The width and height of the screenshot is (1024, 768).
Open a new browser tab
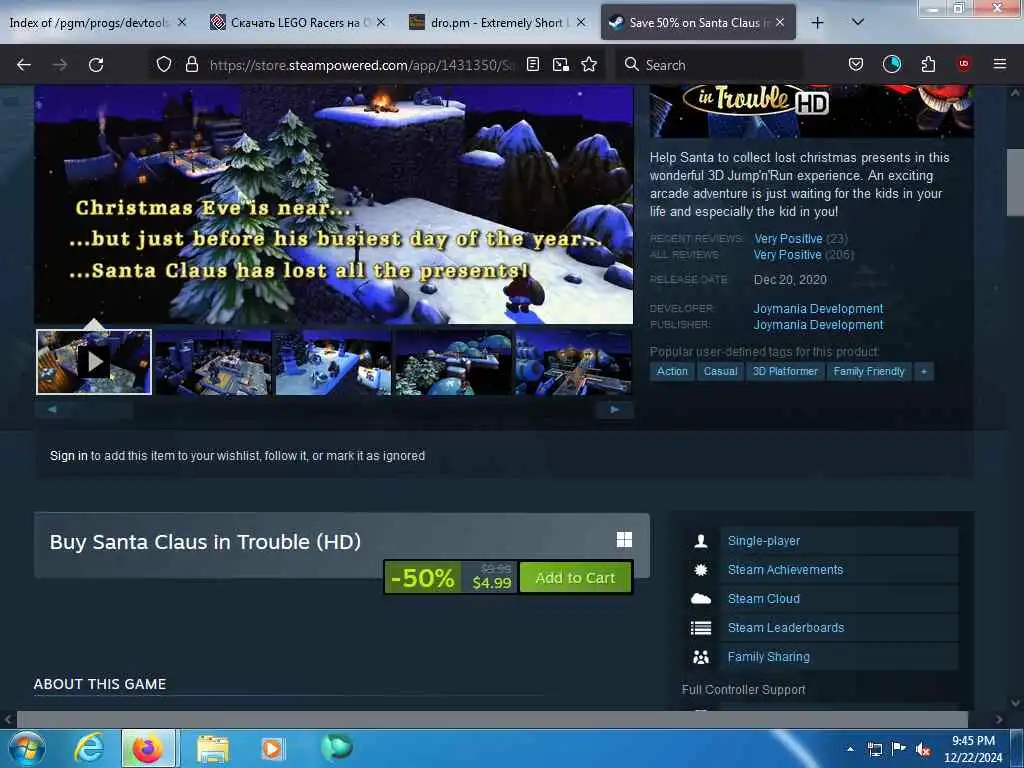[x=817, y=23]
